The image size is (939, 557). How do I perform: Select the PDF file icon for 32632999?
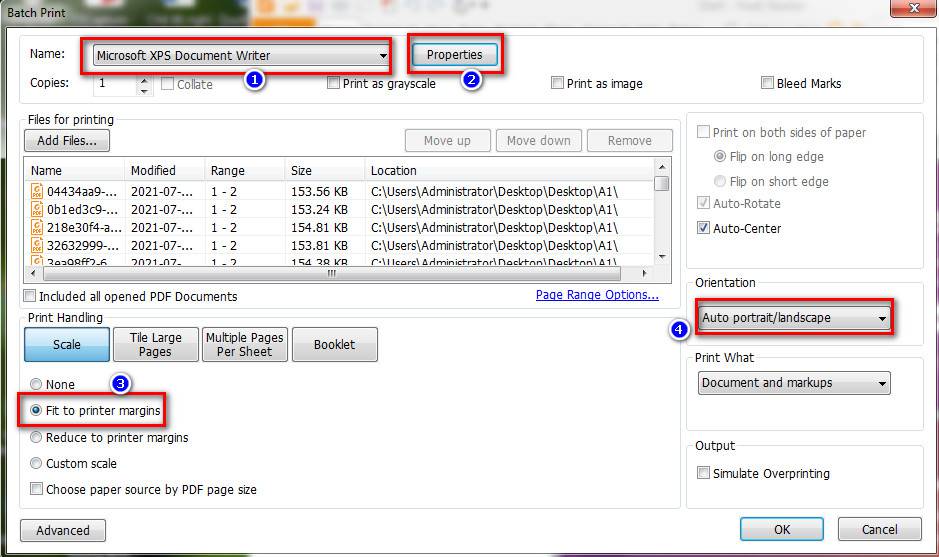pyautogui.click(x=37, y=245)
